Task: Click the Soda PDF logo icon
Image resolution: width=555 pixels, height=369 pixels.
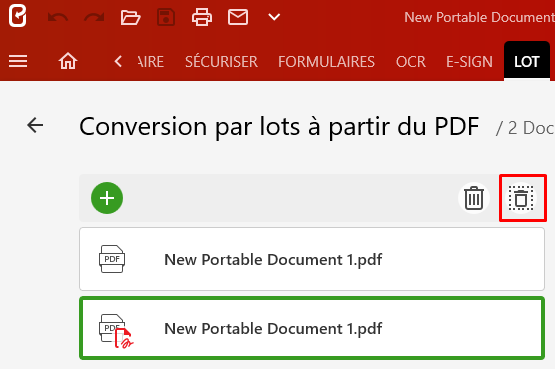Action: point(17,16)
